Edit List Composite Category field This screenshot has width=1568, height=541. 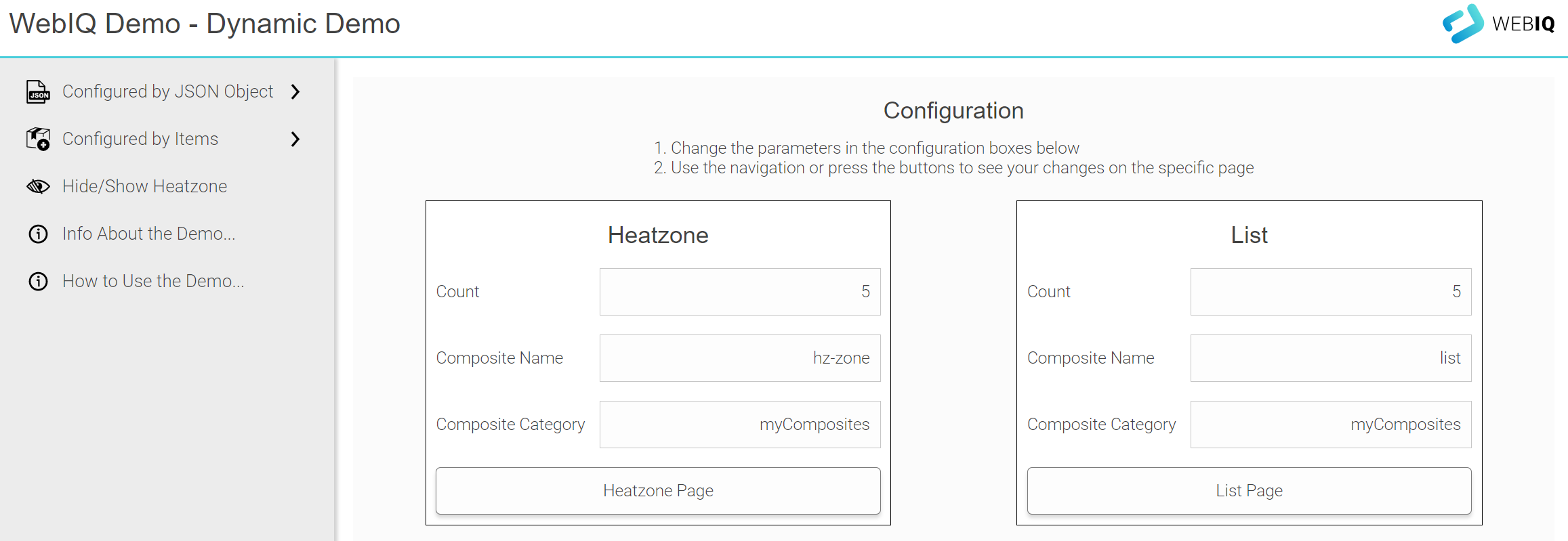1331,424
